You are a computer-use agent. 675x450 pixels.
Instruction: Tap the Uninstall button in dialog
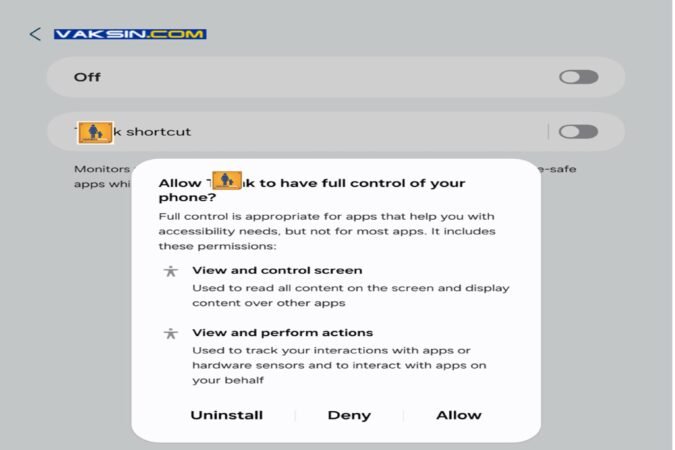[226, 415]
